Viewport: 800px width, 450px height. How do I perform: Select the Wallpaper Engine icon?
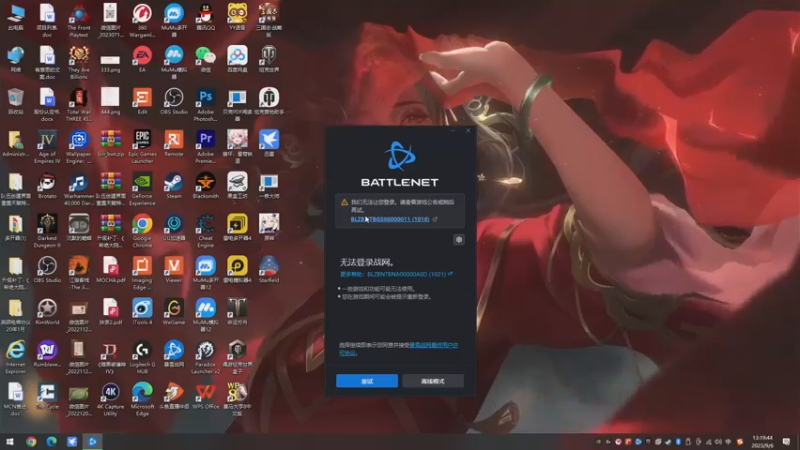[79, 146]
